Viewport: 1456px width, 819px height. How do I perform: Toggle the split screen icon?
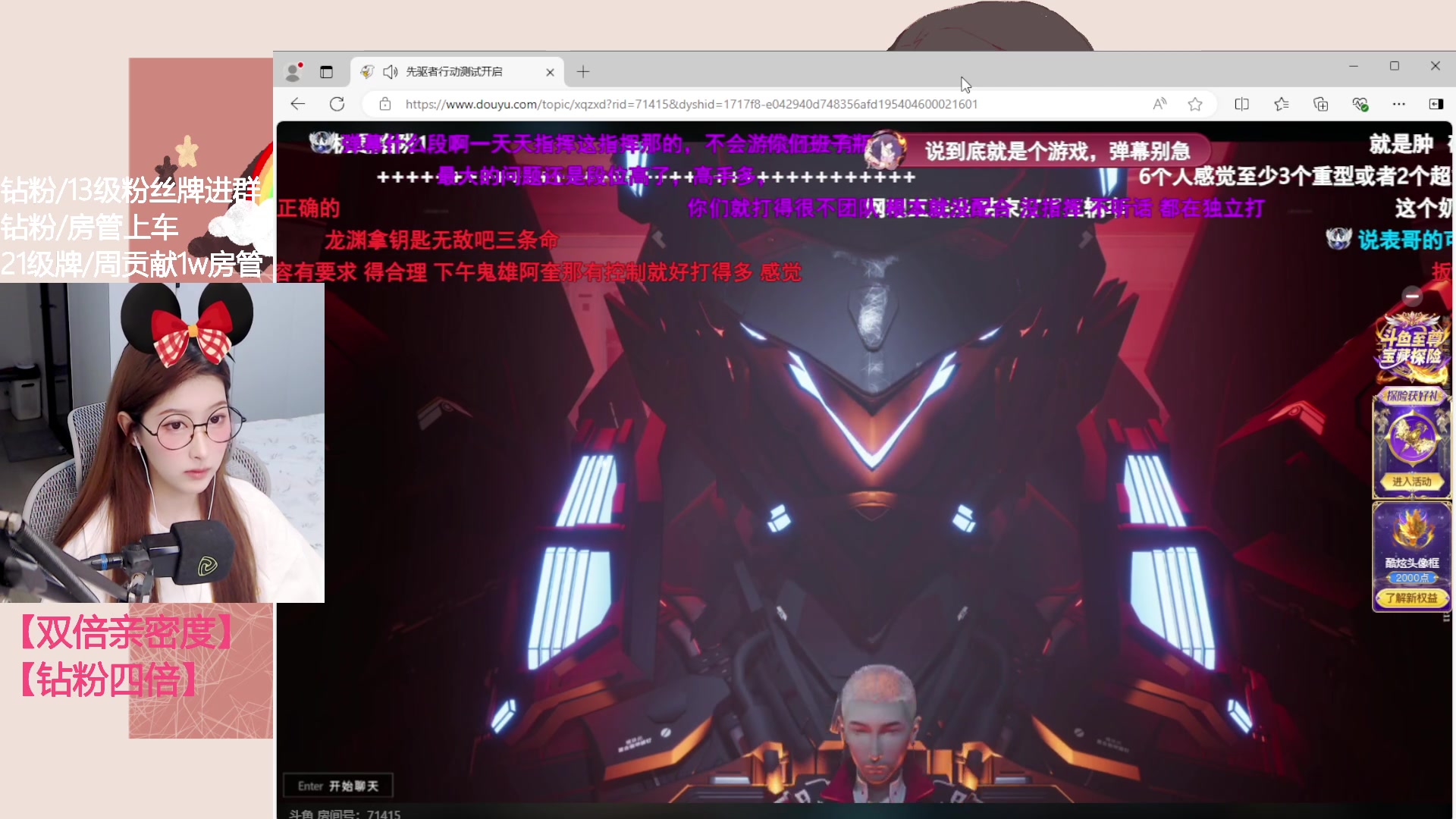1242,104
